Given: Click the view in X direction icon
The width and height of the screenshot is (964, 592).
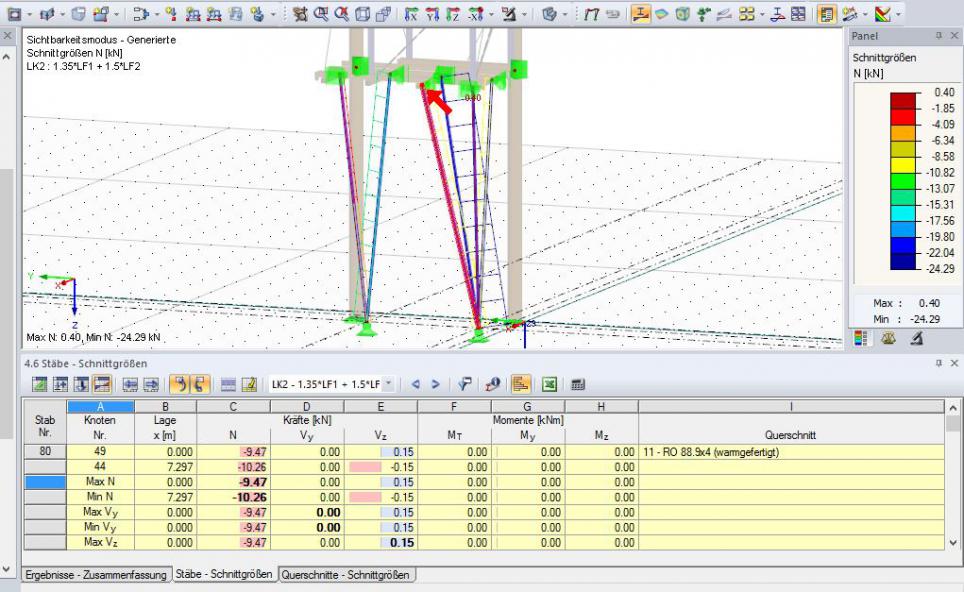Looking at the screenshot, I should 411,14.
